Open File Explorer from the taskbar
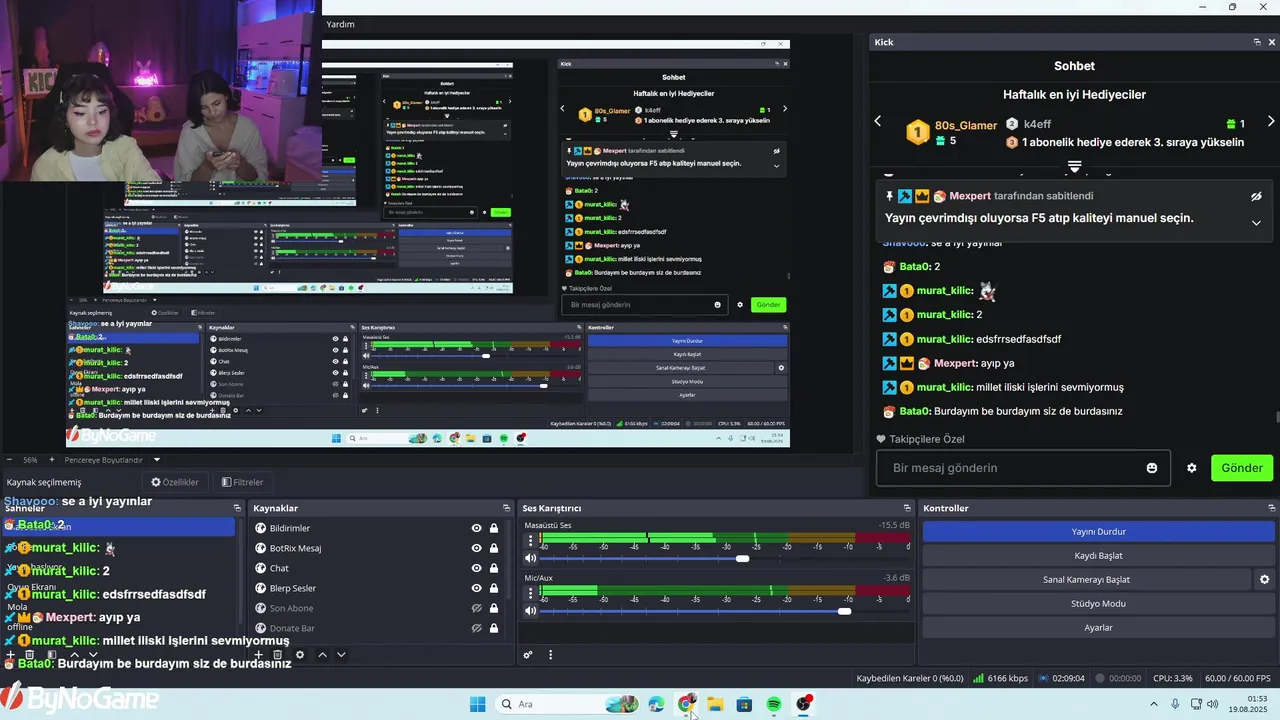 (715, 704)
